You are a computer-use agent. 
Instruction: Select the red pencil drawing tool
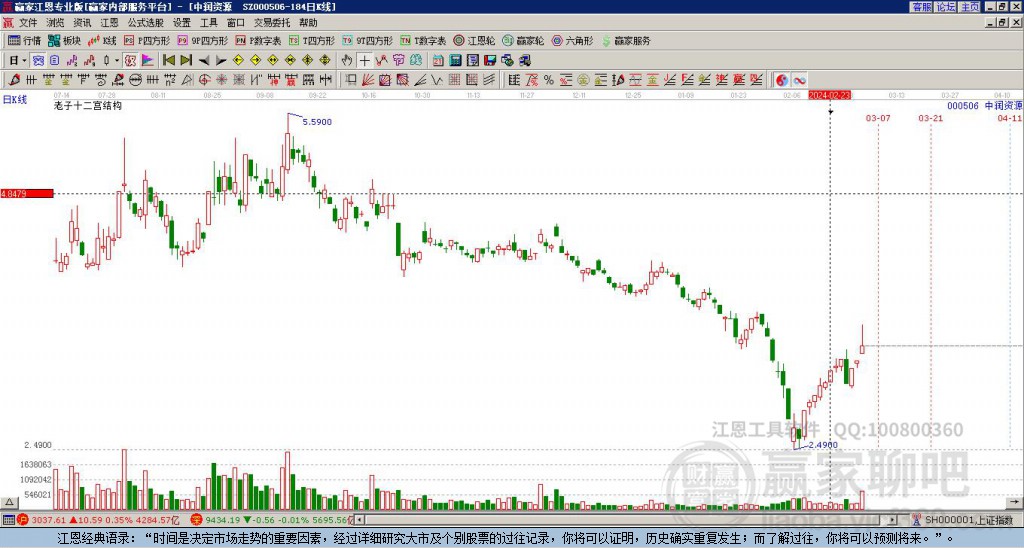point(14,80)
